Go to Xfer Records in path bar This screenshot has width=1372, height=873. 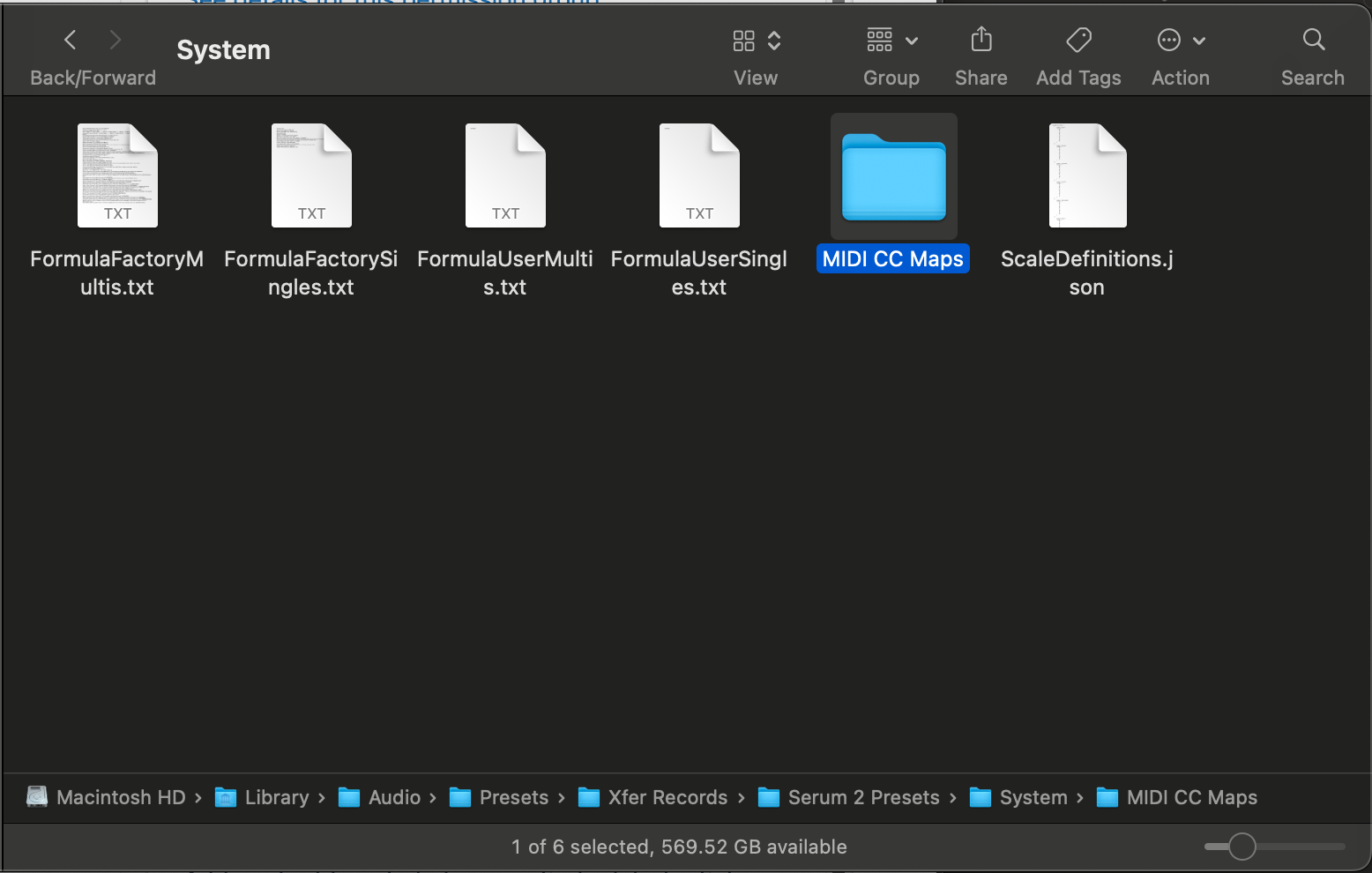point(653,797)
